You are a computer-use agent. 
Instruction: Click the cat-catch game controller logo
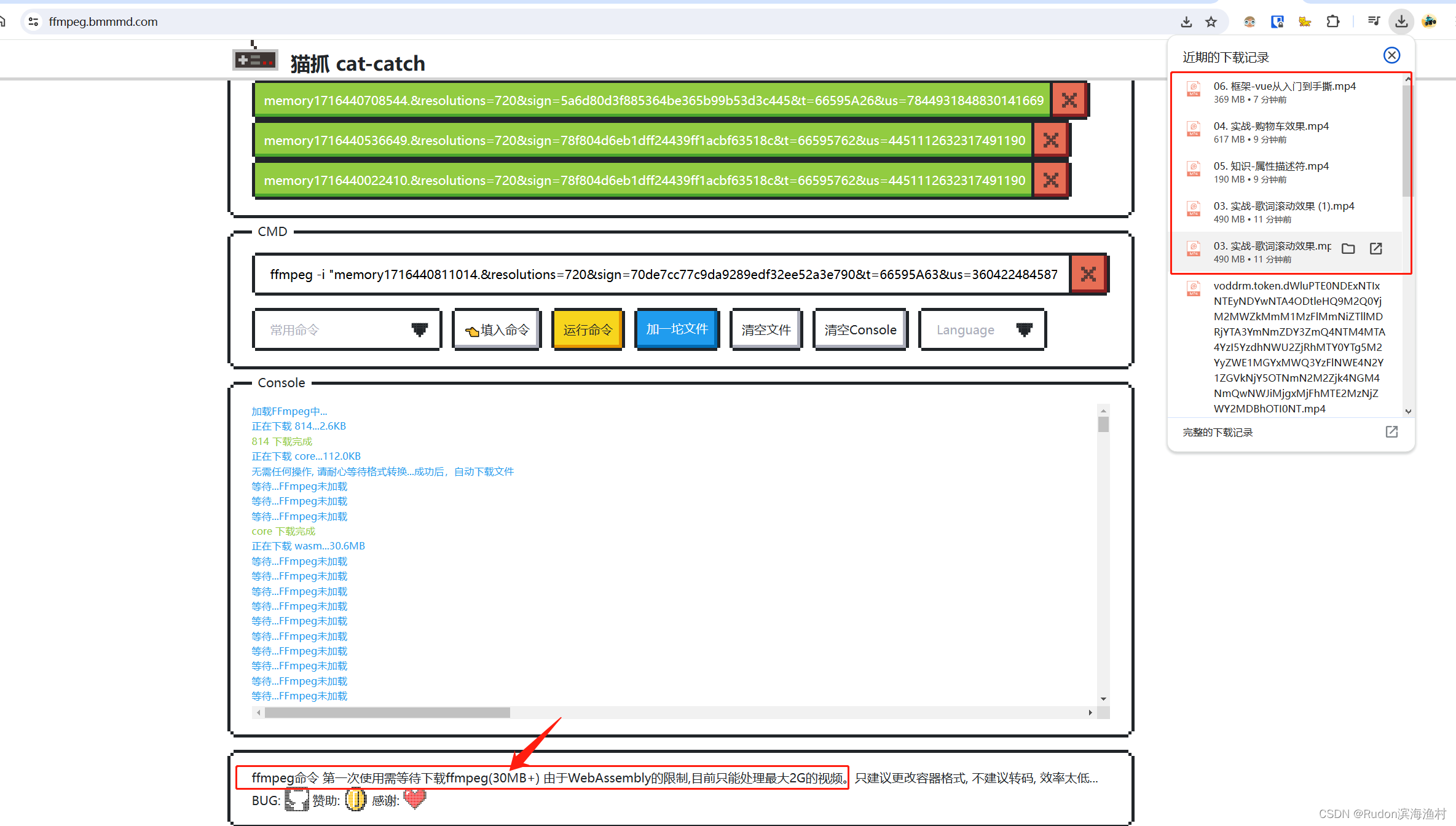tap(255, 59)
